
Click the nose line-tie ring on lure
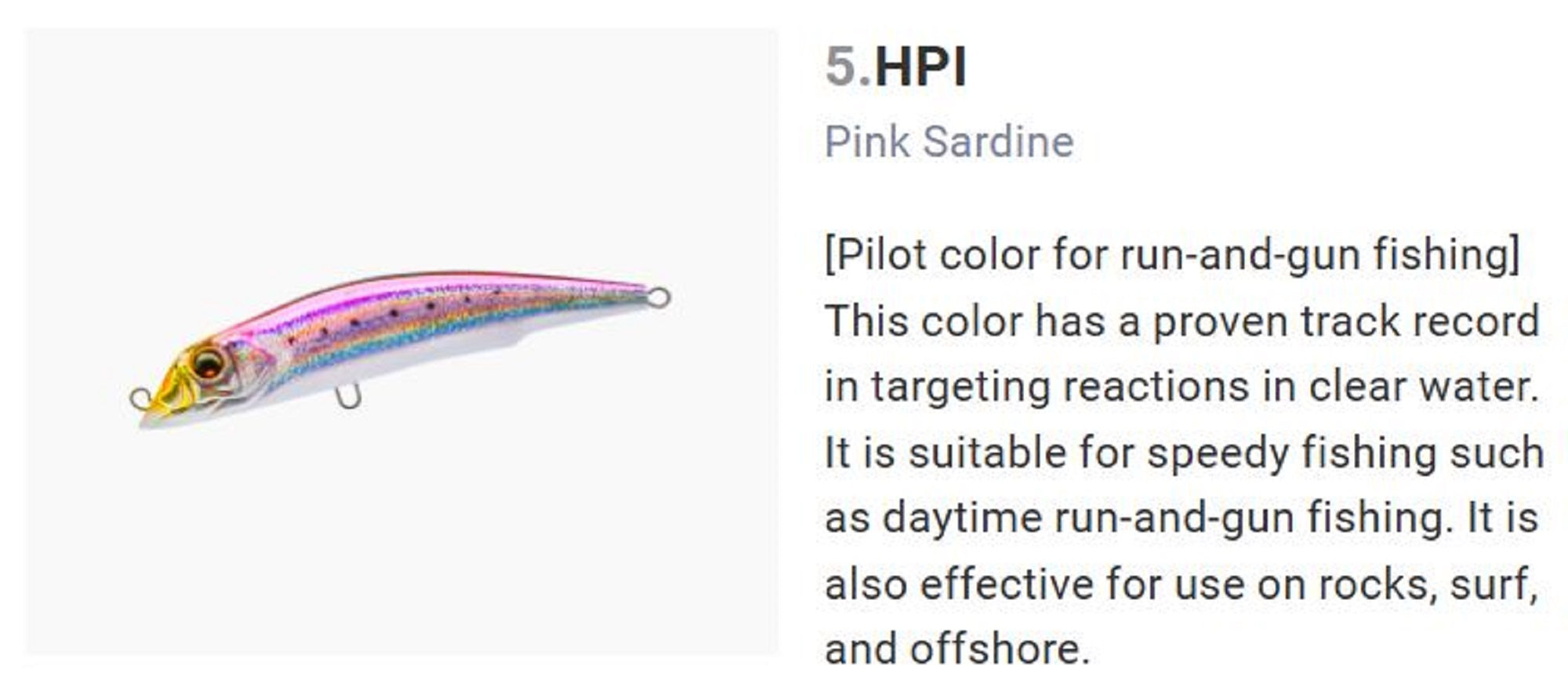[x=140, y=398]
